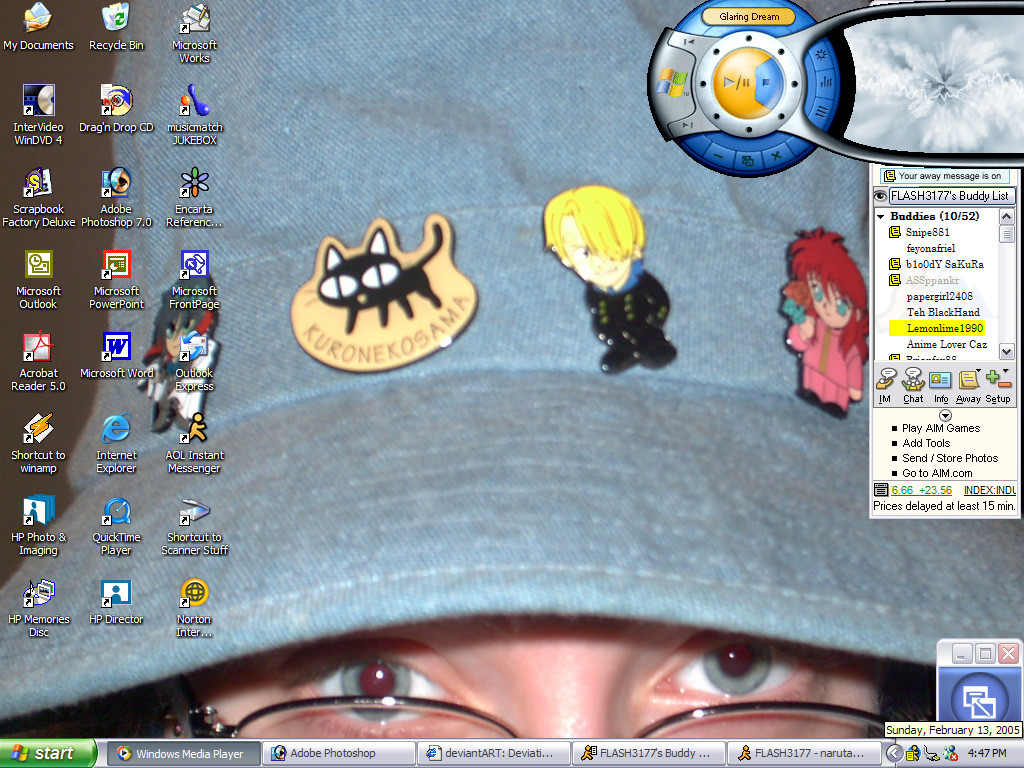Select buddy b1o0dY SaKuRa
This screenshot has width=1024, height=768.
point(944,264)
